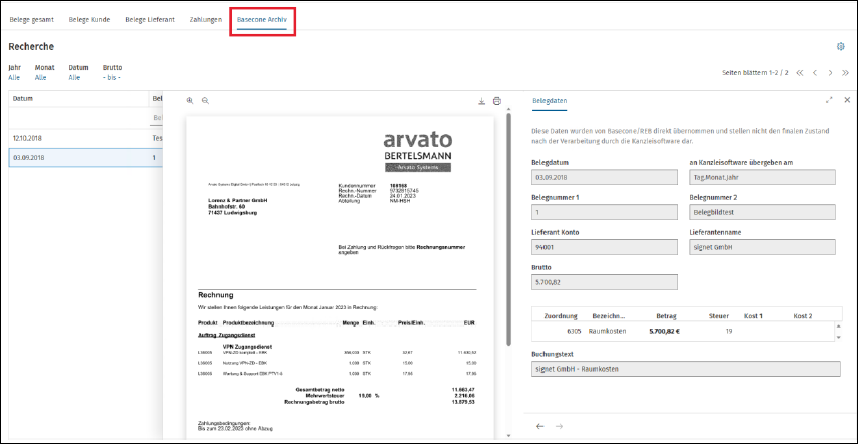
Task: Jump to first page of results
Action: coord(799,73)
